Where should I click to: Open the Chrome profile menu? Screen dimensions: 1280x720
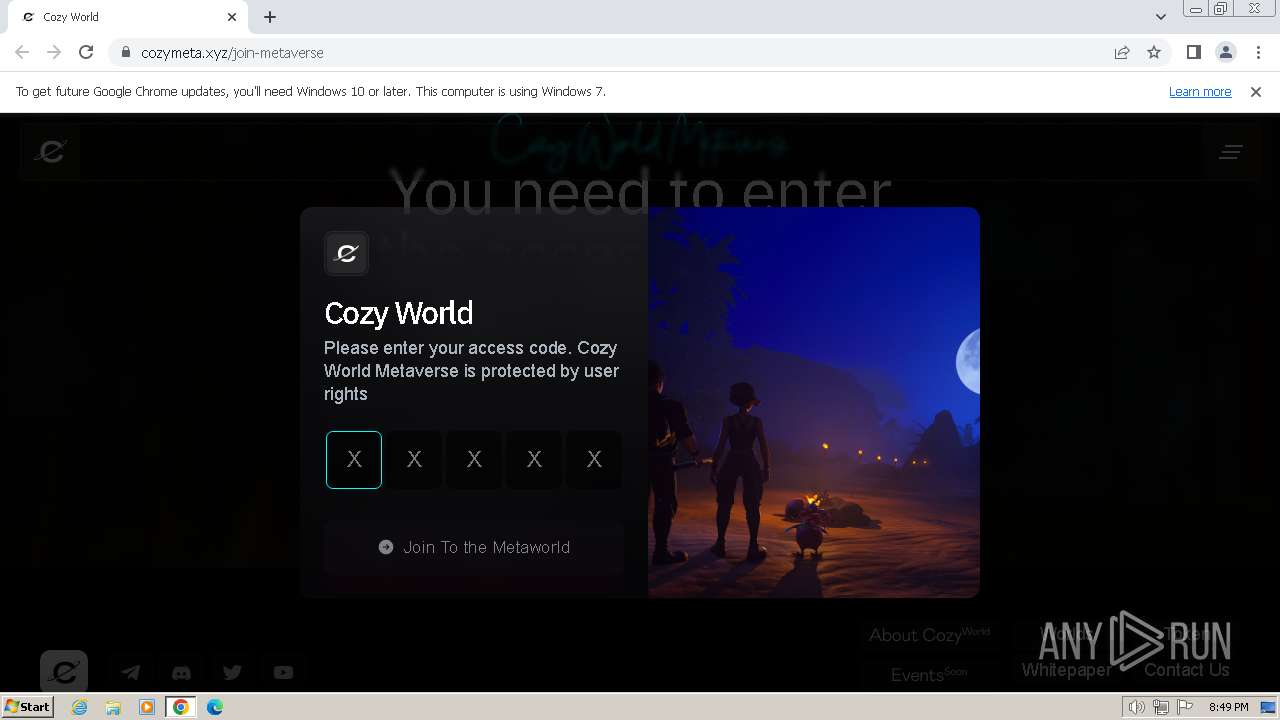pos(1226,52)
